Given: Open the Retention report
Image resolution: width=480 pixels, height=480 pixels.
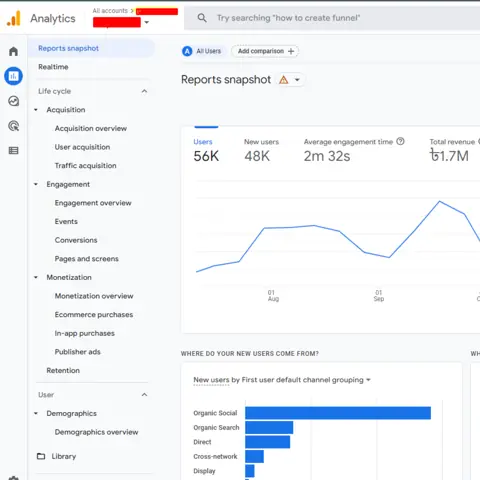Looking at the screenshot, I should click(63, 371).
